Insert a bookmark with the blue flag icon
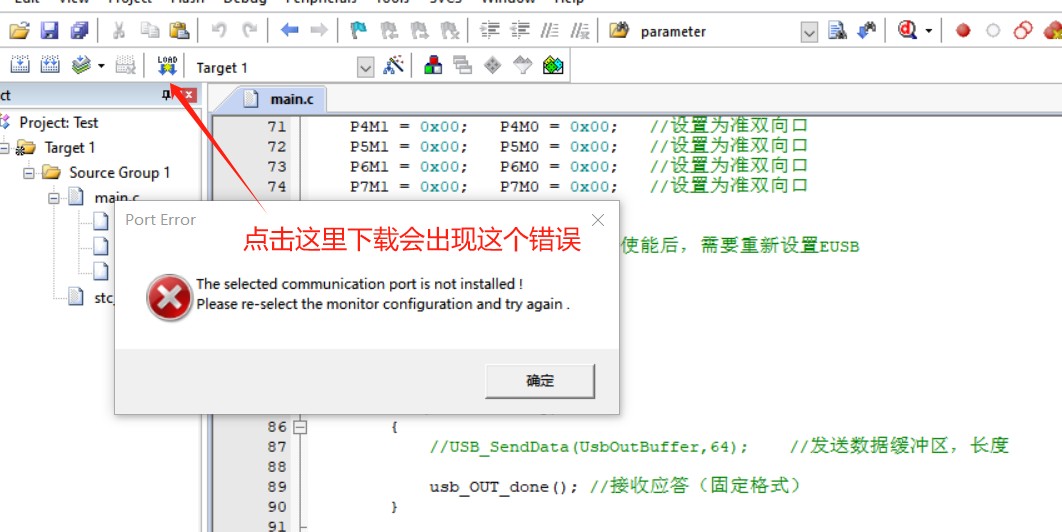The image size is (1062, 532). point(358,30)
